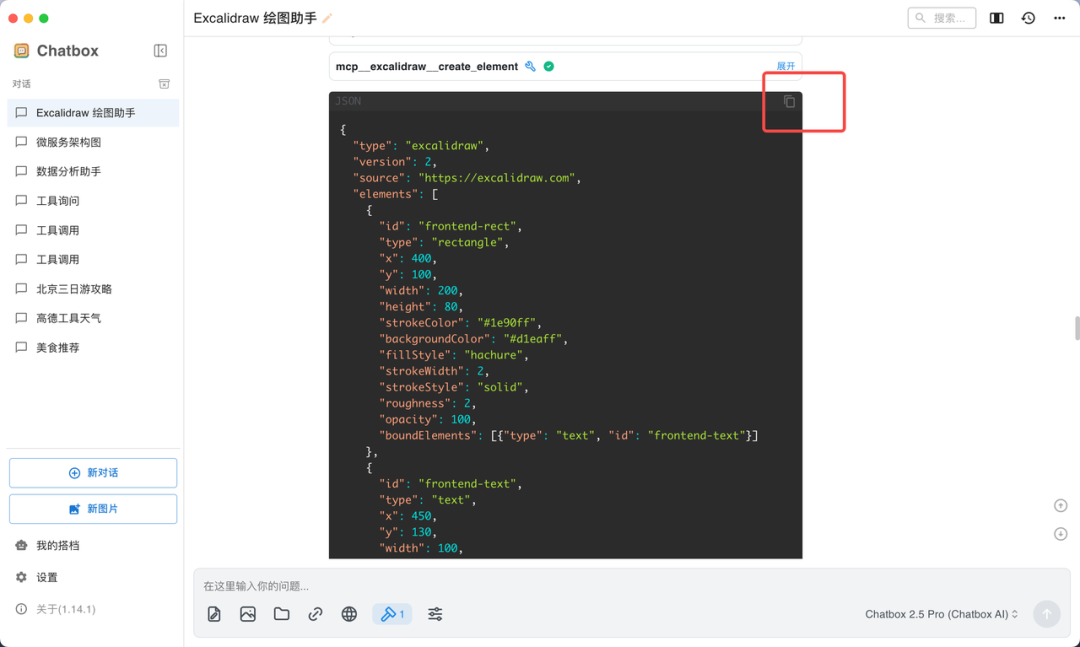Click the pencil icon to rename conversation
Viewport: 1080px width, 647px height.
click(x=328, y=18)
